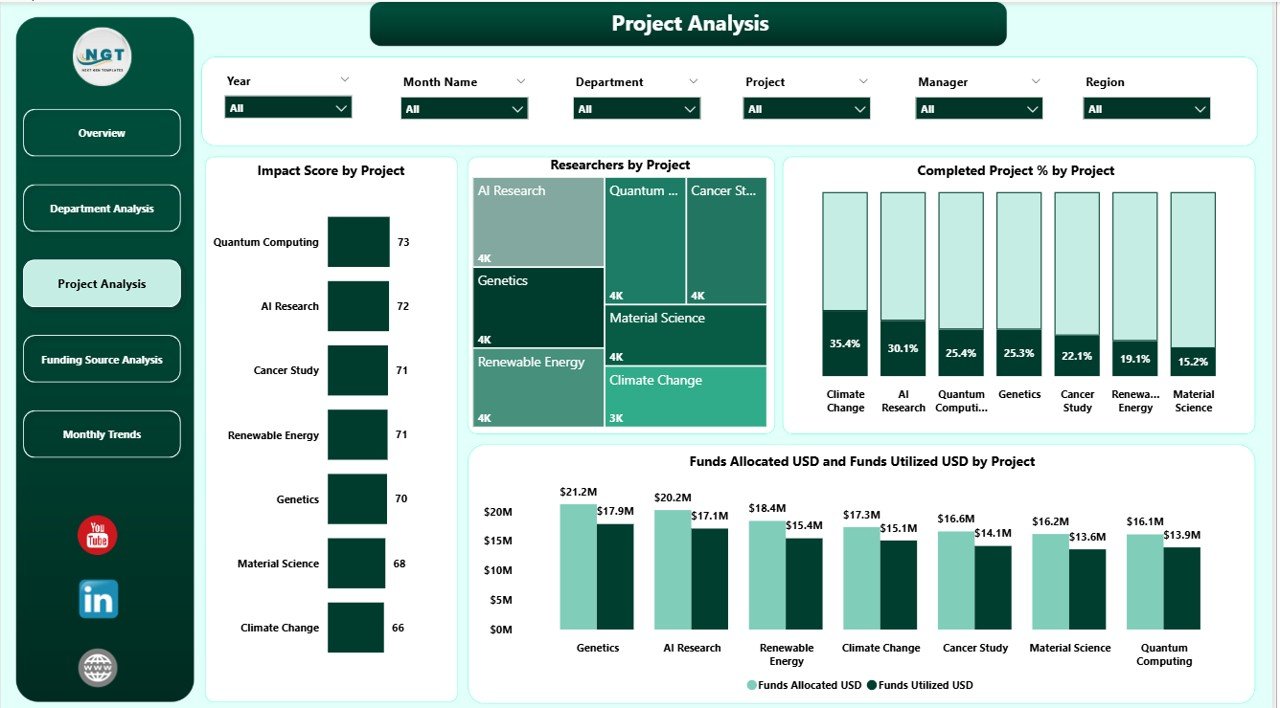Open the Manager filter dropdown

coord(978,107)
